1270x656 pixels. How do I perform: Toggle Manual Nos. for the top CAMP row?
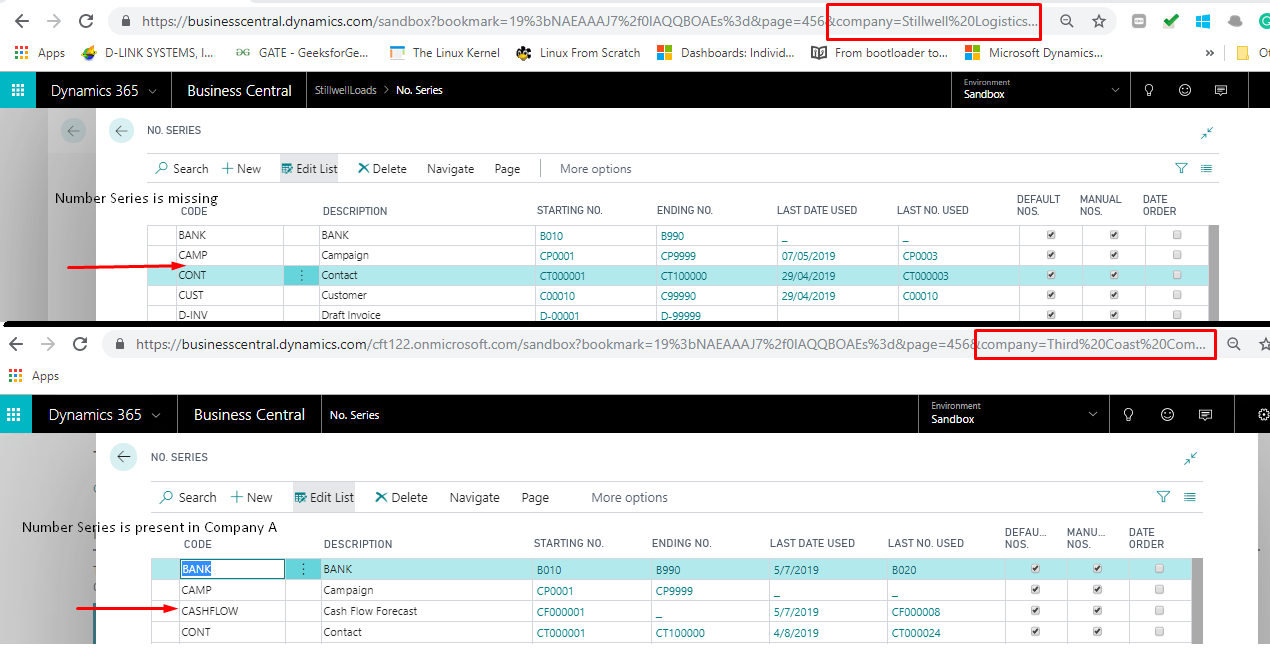[1114, 255]
